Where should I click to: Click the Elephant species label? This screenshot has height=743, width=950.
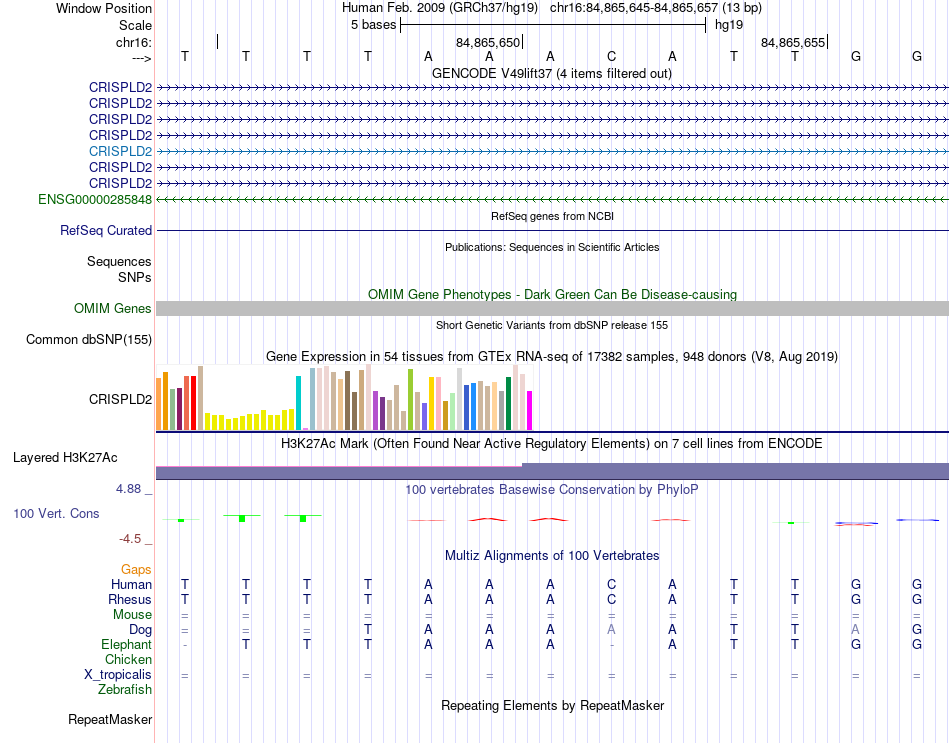126,644
